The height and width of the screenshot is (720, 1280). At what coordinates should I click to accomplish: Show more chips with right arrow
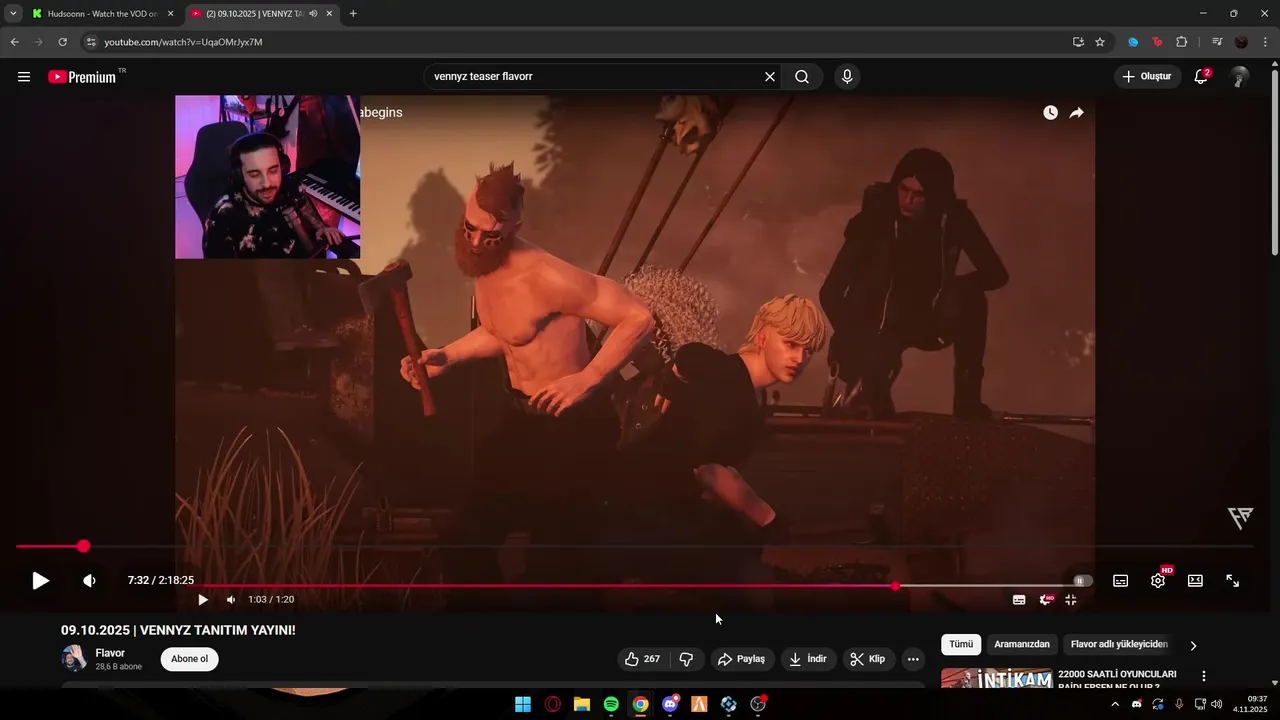click(x=1193, y=646)
